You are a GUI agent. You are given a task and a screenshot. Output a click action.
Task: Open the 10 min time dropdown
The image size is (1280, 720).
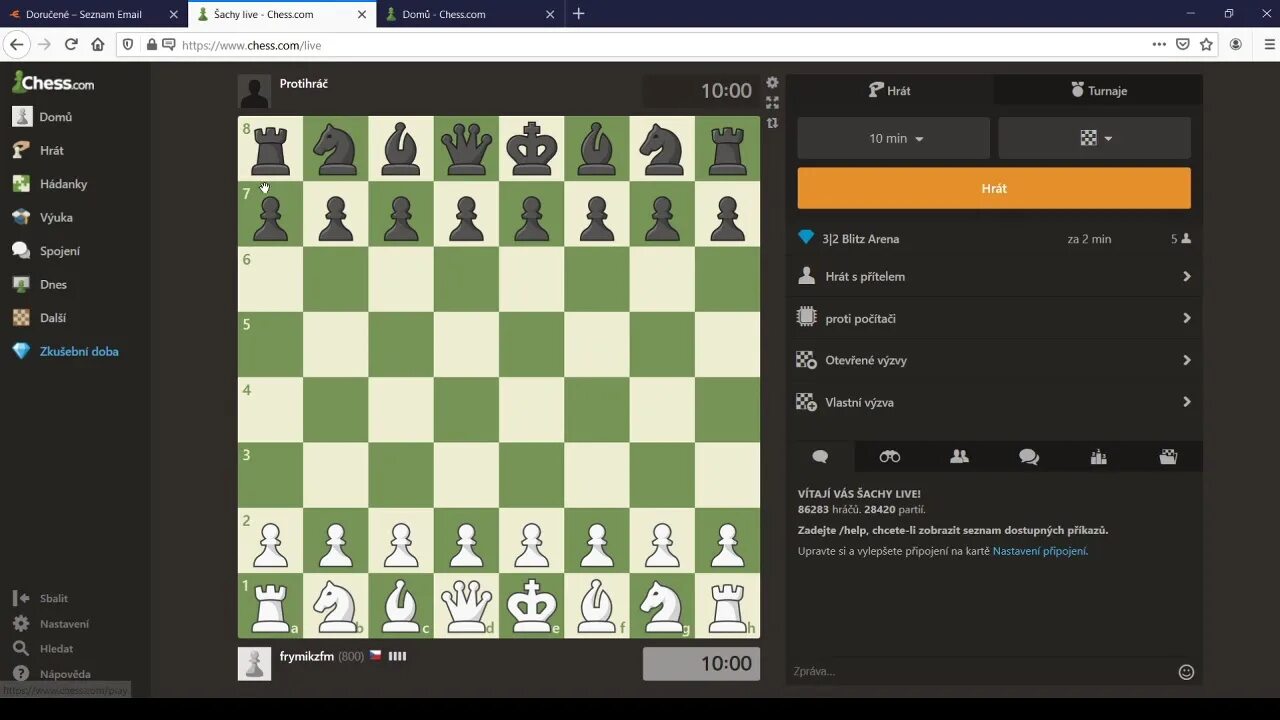pos(894,138)
